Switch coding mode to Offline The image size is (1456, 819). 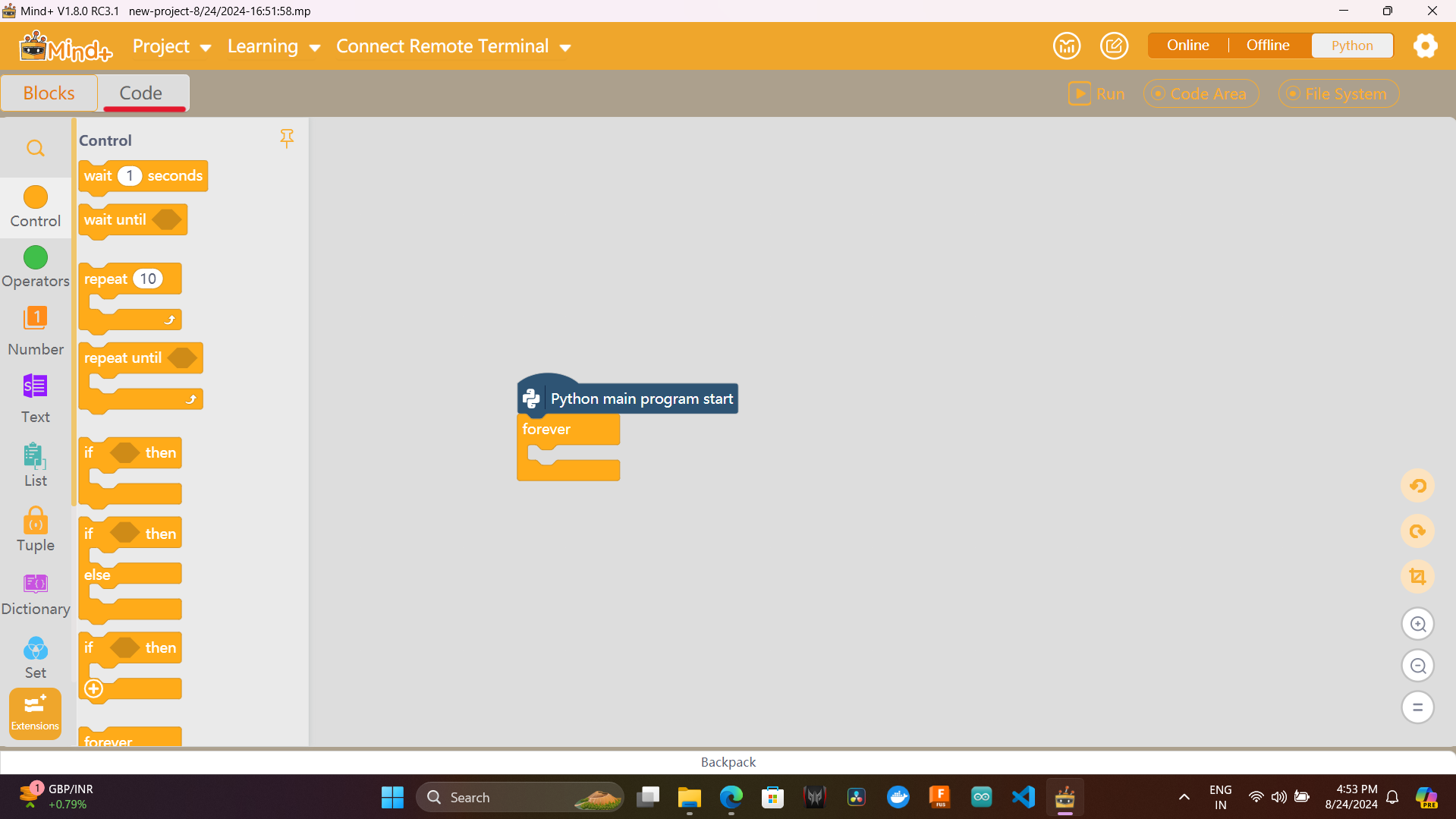click(x=1267, y=45)
